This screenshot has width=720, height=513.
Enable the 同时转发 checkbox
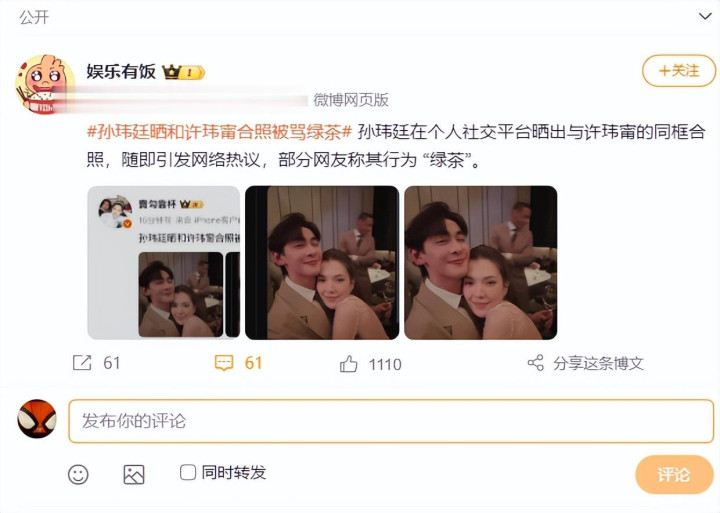point(188,472)
